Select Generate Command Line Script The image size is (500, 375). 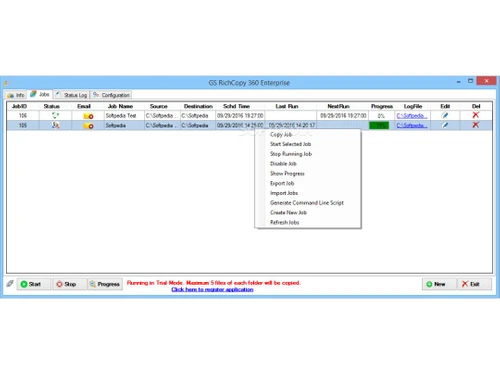(x=307, y=203)
